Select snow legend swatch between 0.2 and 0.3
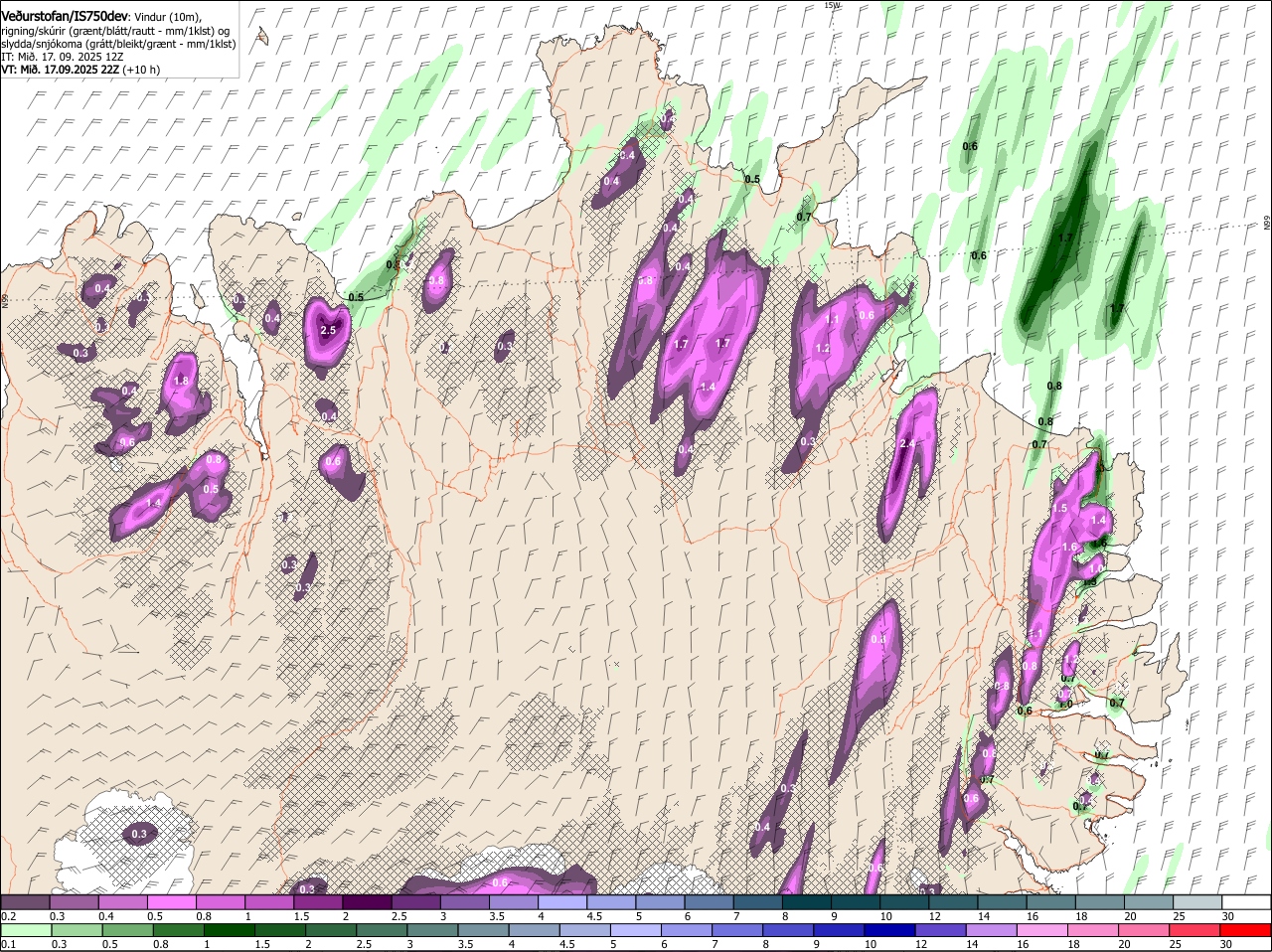Viewport: 1272px width, 952px height. coord(25,902)
